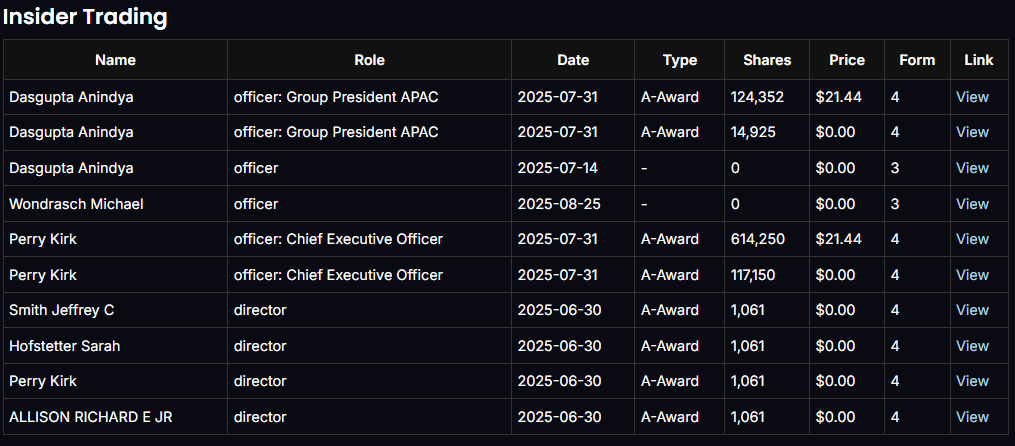Open View link for Perry Kirk's 614,250 shares
This screenshot has height=446, width=1015.
click(x=972, y=239)
